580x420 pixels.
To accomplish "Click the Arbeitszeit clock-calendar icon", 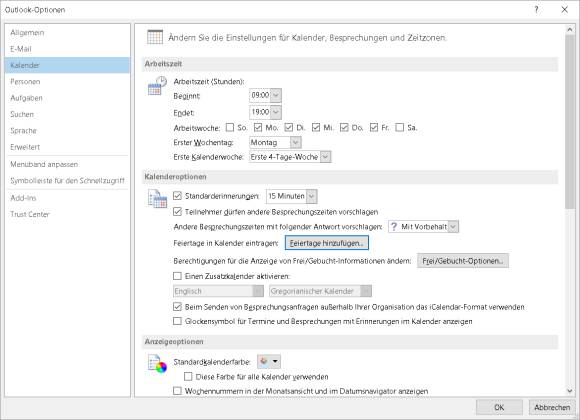I will (x=157, y=86).
